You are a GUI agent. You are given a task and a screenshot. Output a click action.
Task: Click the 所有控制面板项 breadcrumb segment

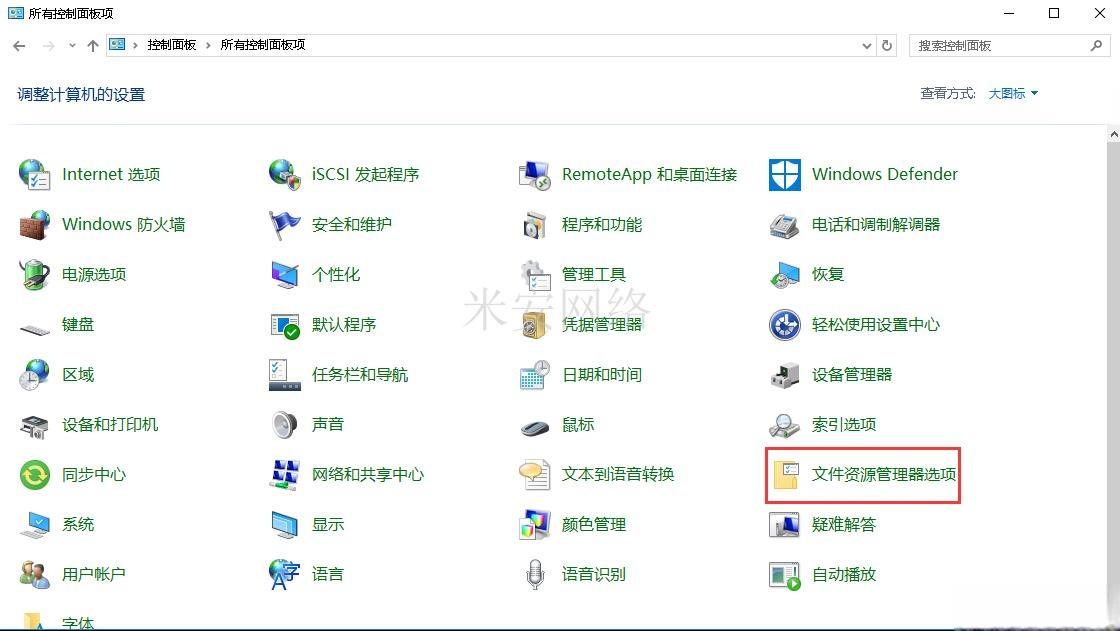262,45
